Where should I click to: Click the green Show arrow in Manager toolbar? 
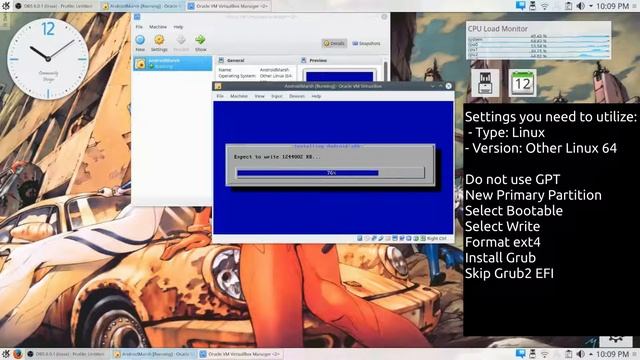[x=200, y=40]
